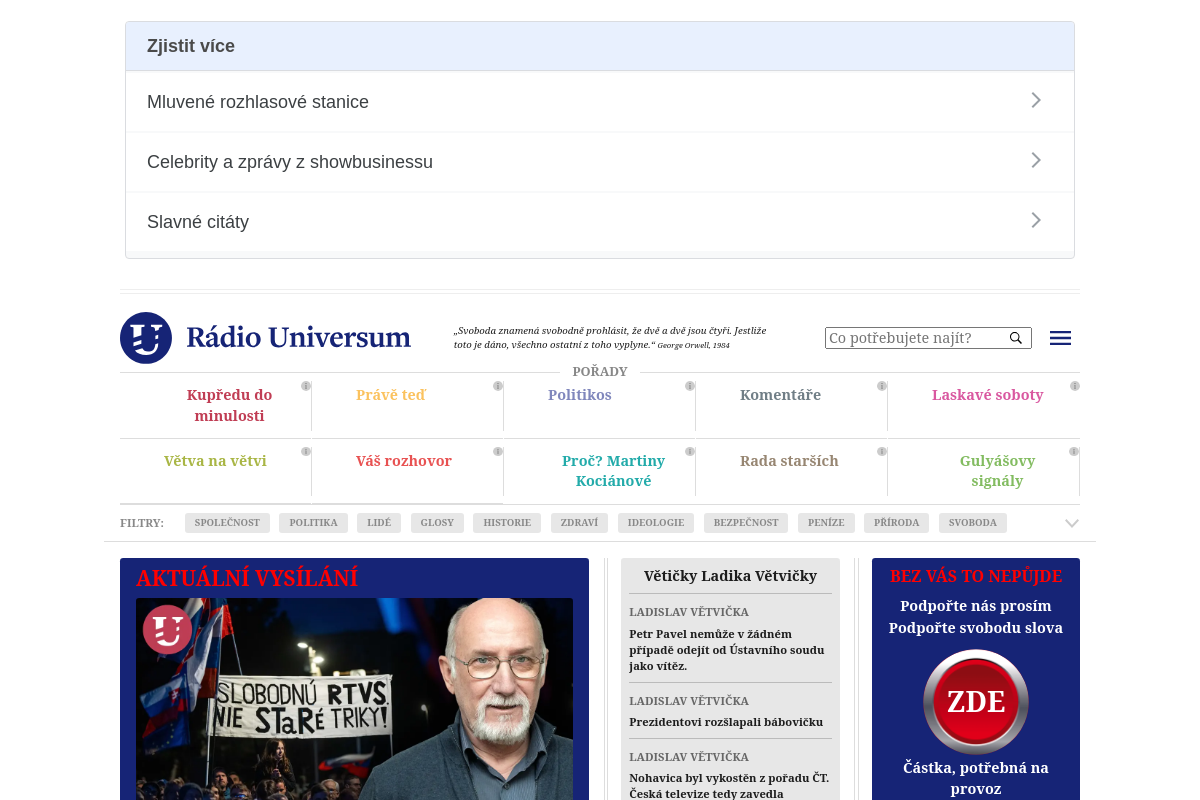Open Politikos program
Screen dimensions: 1200x800
[579, 395]
